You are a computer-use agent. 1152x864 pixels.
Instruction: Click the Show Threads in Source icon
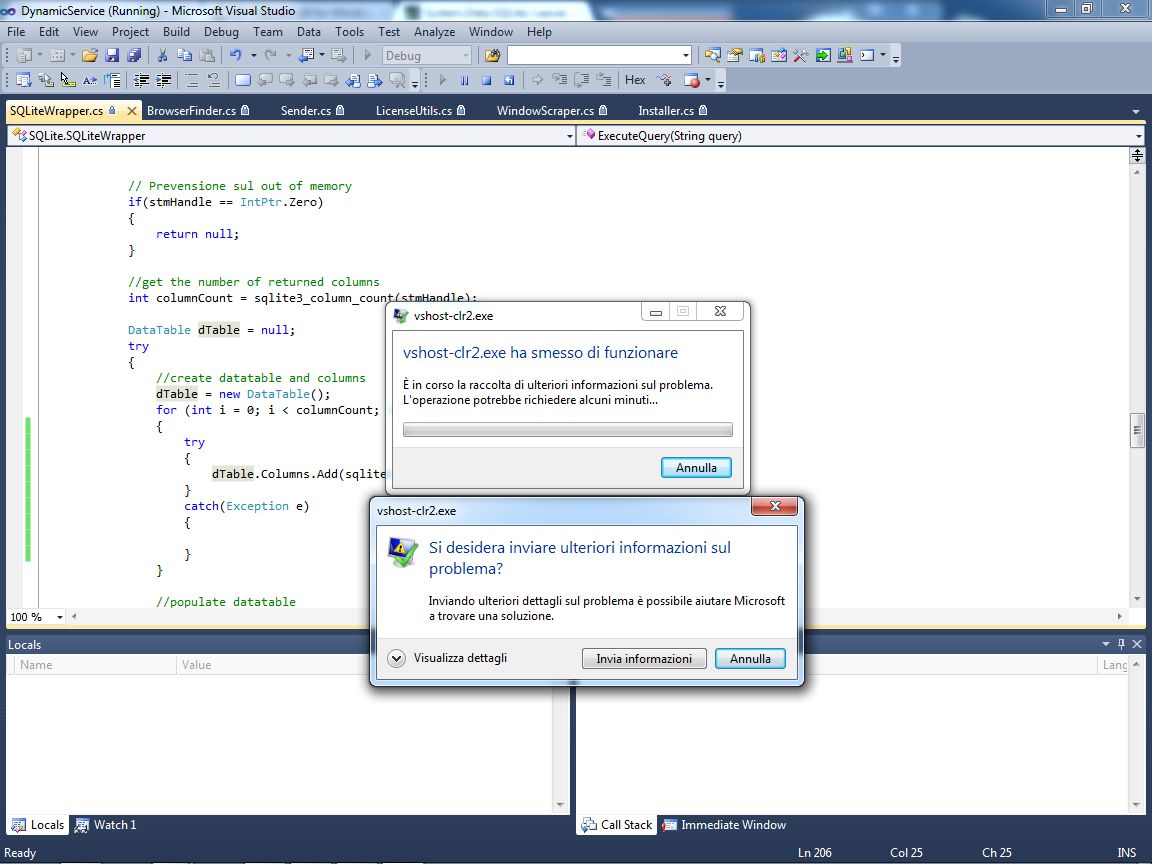665,80
